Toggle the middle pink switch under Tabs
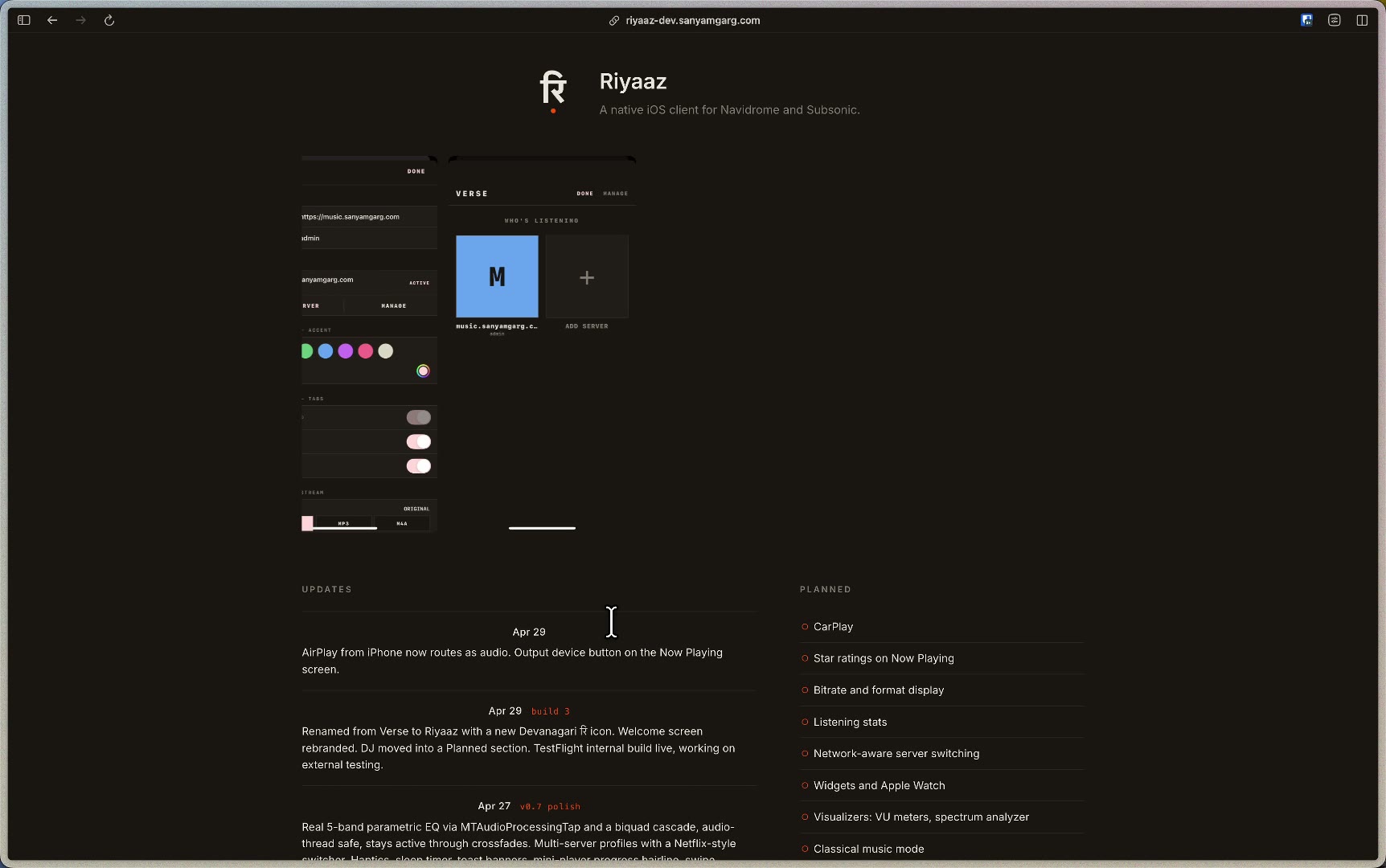 (x=419, y=441)
